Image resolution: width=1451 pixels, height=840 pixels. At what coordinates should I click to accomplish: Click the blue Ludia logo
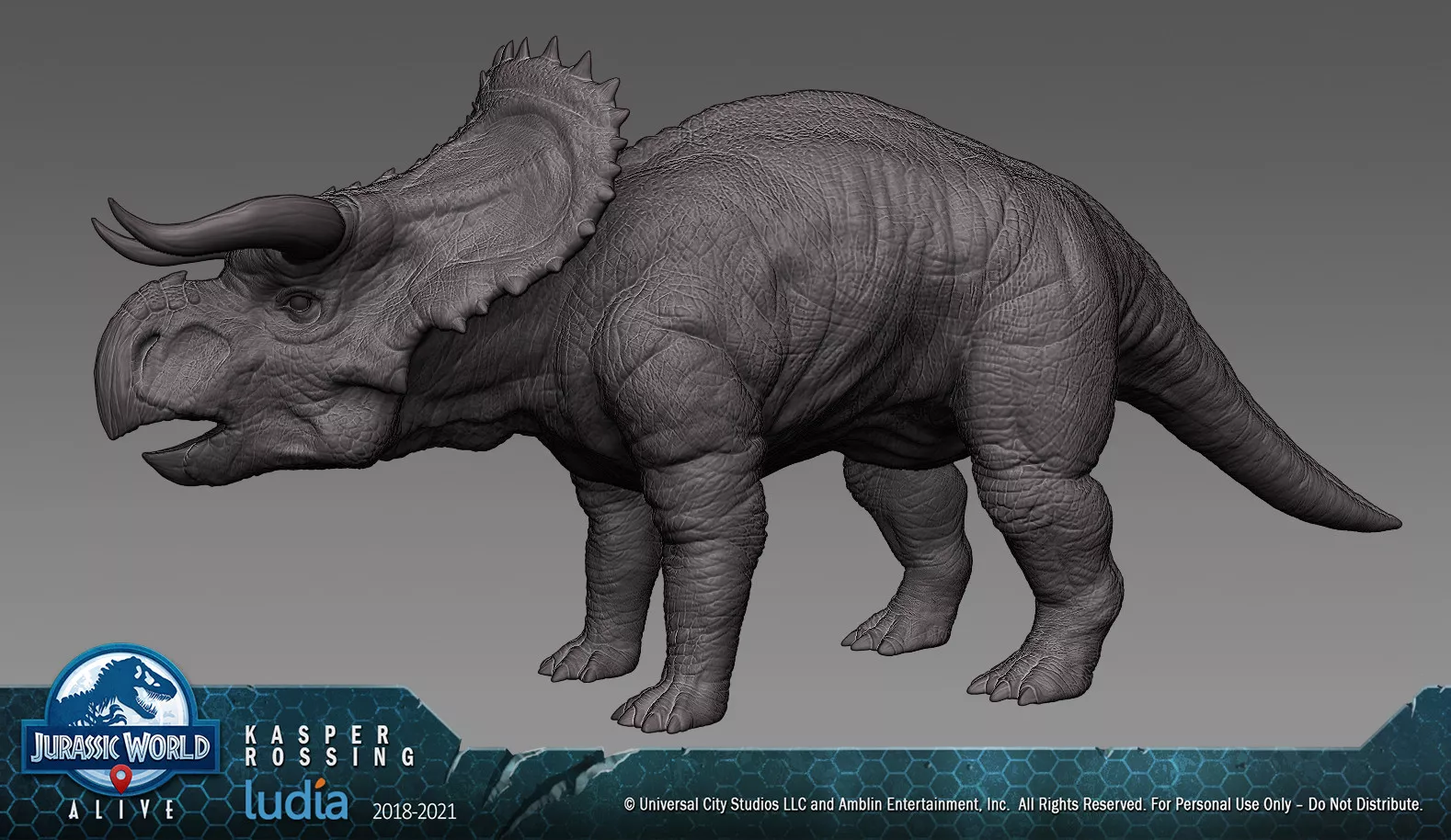[296, 799]
